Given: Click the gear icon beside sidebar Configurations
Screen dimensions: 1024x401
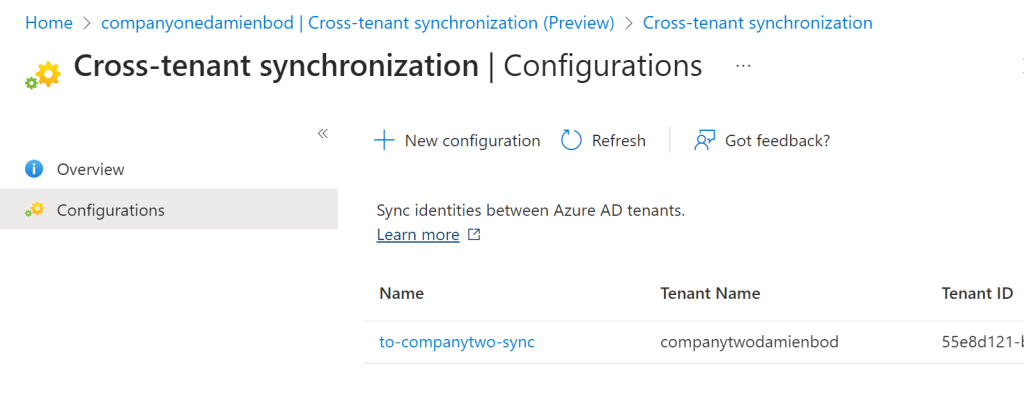Looking at the screenshot, I should pos(35,210).
